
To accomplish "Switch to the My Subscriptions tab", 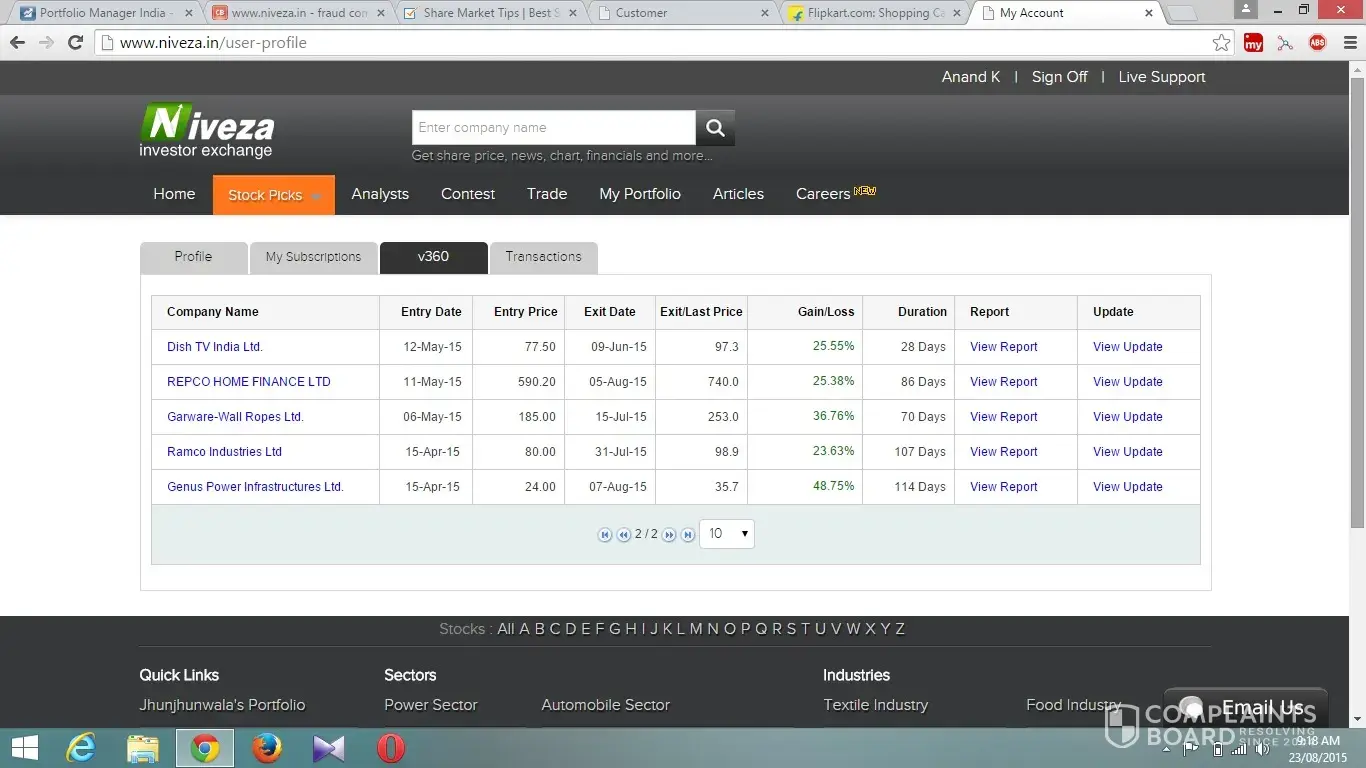I will [x=313, y=257].
